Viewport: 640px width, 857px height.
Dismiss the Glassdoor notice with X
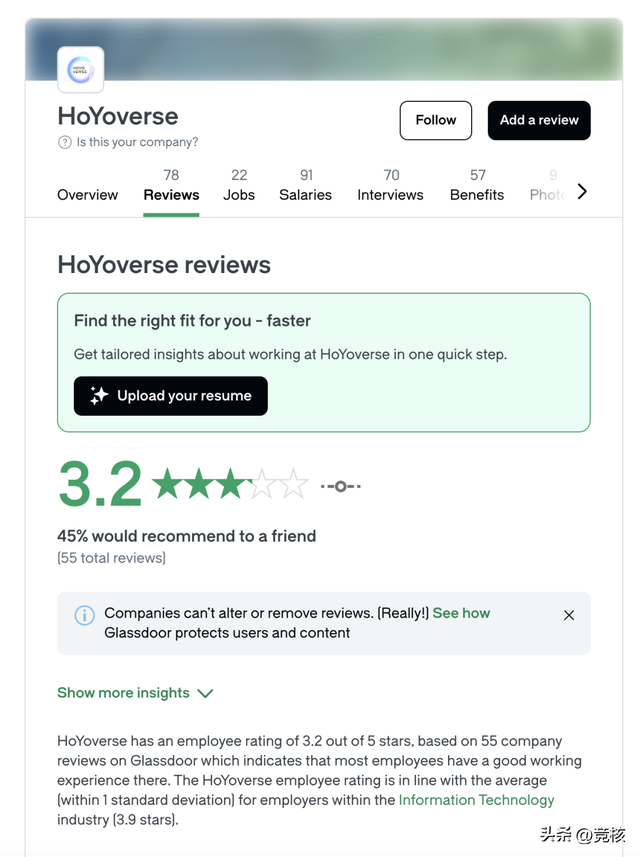(569, 615)
